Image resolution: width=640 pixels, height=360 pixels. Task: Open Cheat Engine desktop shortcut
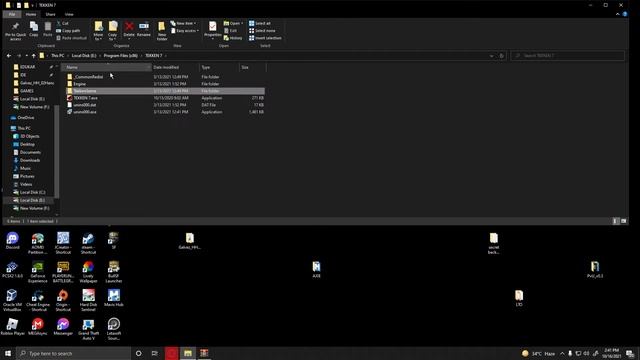38,300
